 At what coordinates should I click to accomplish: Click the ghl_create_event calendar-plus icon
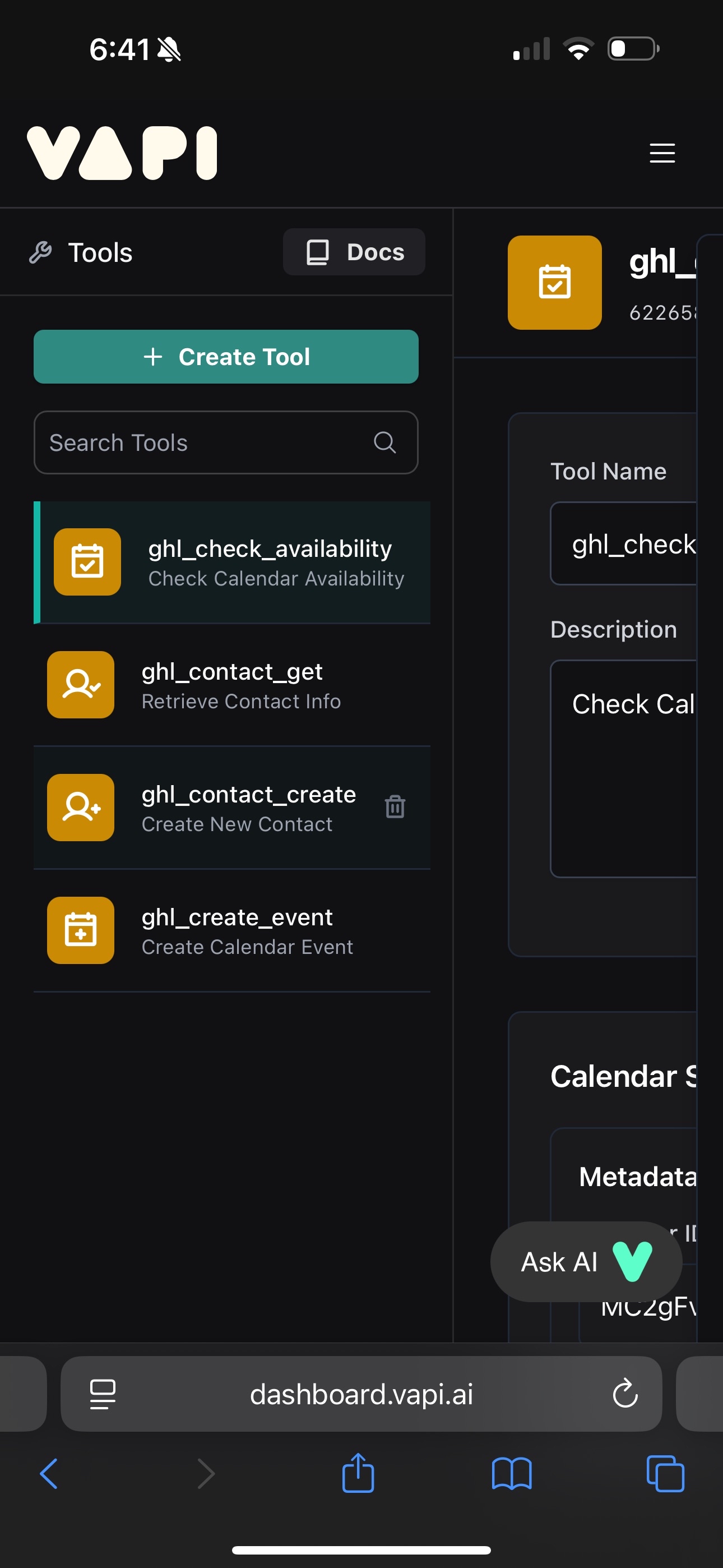point(80,929)
